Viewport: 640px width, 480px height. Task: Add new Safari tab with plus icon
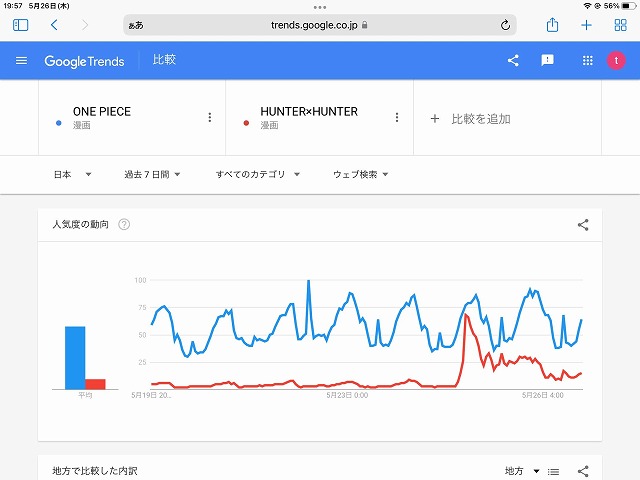point(586,25)
